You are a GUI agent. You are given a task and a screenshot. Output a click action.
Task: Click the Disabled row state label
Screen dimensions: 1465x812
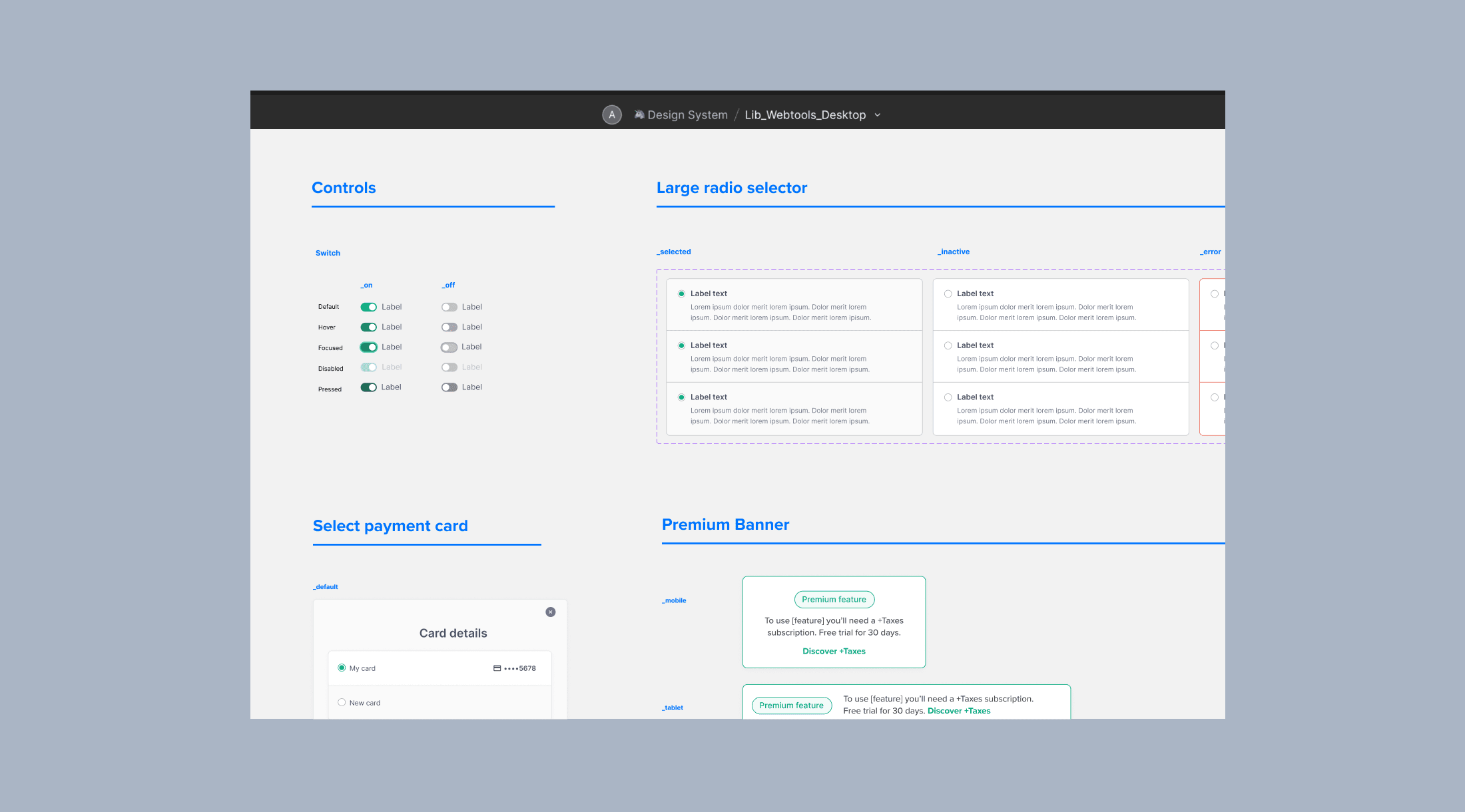pyautogui.click(x=331, y=369)
